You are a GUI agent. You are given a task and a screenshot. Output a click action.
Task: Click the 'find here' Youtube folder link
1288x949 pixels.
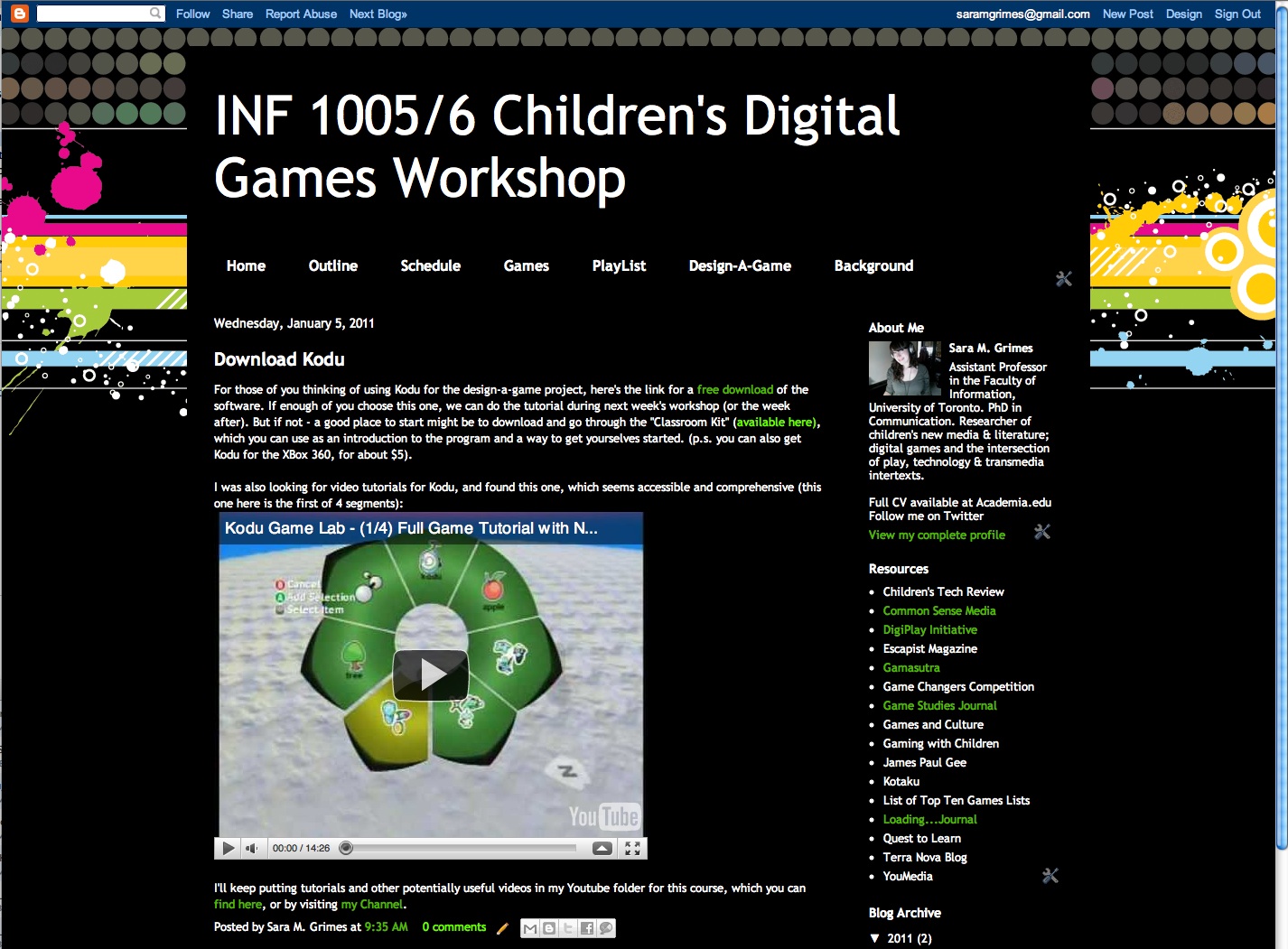coord(238,904)
